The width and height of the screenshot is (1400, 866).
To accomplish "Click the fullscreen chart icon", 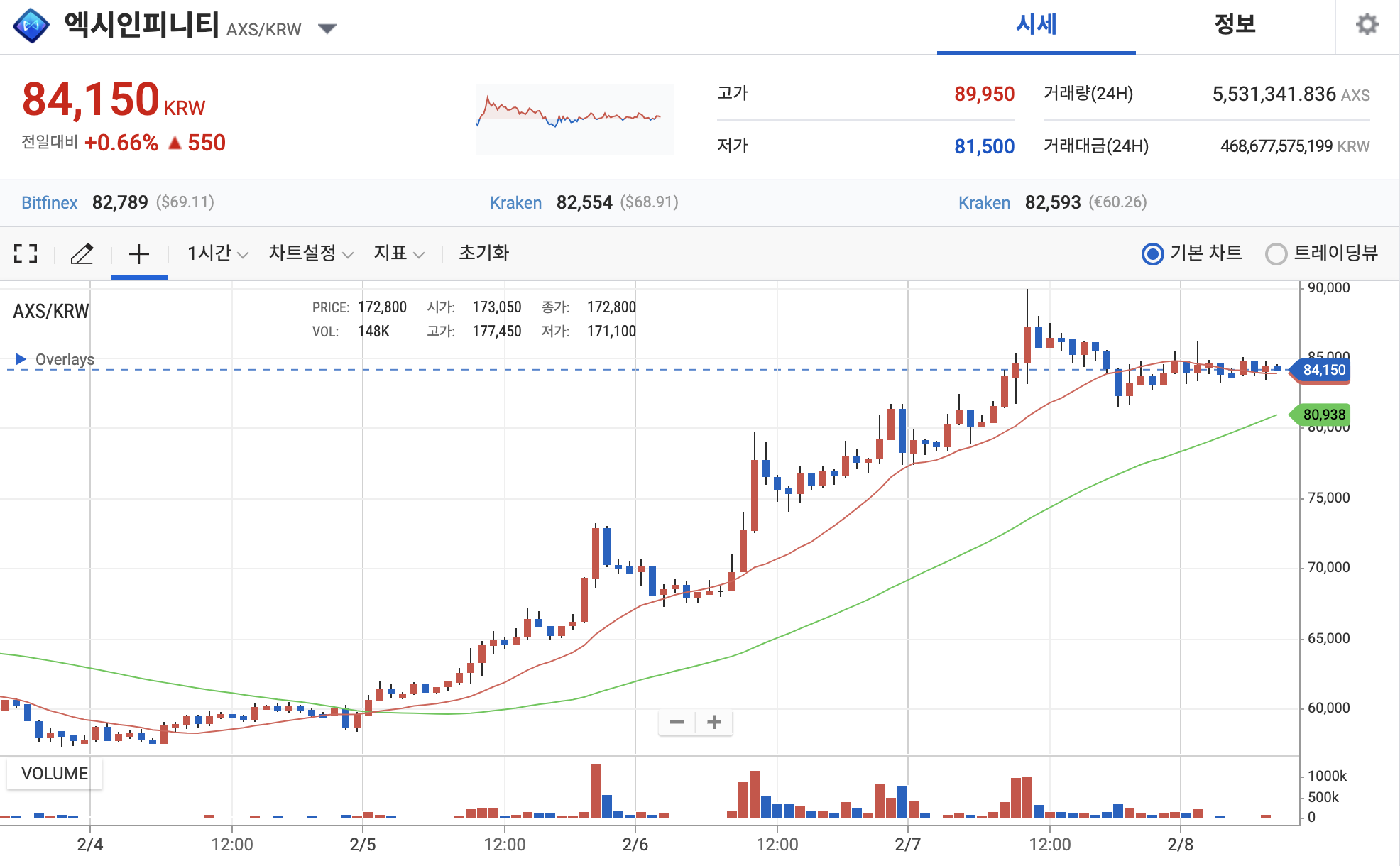I will (x=26, y=253).
